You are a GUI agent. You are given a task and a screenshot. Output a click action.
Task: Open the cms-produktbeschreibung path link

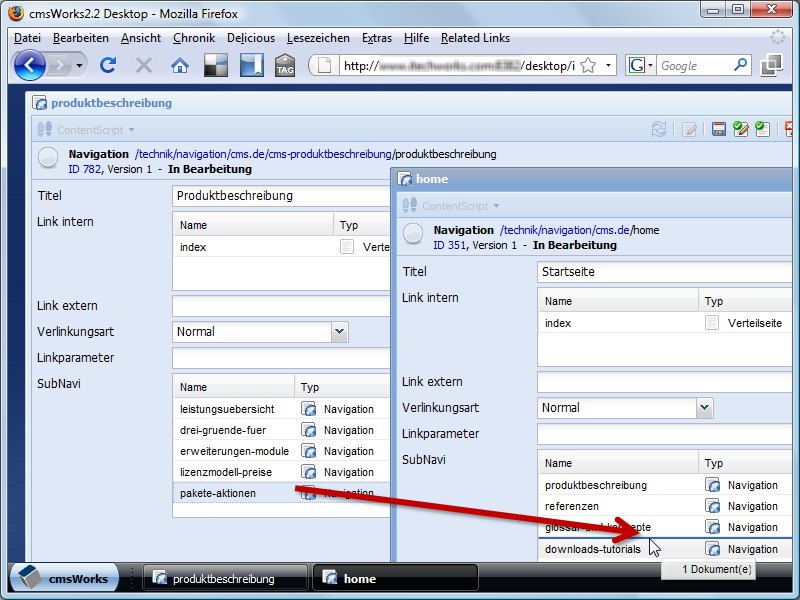[x=330, y=154]
